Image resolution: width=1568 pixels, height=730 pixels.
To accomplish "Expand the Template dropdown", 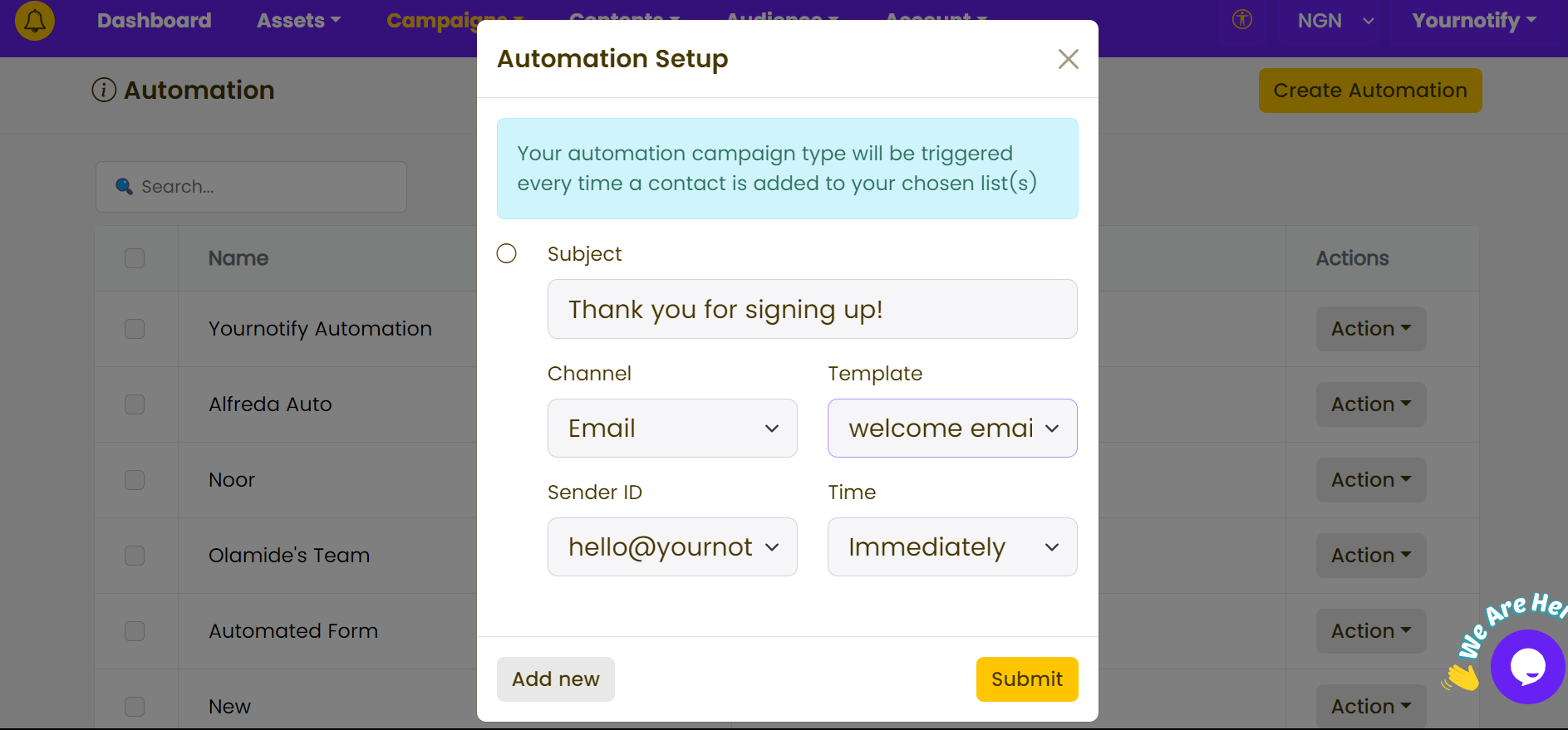I will coord(952,429).
